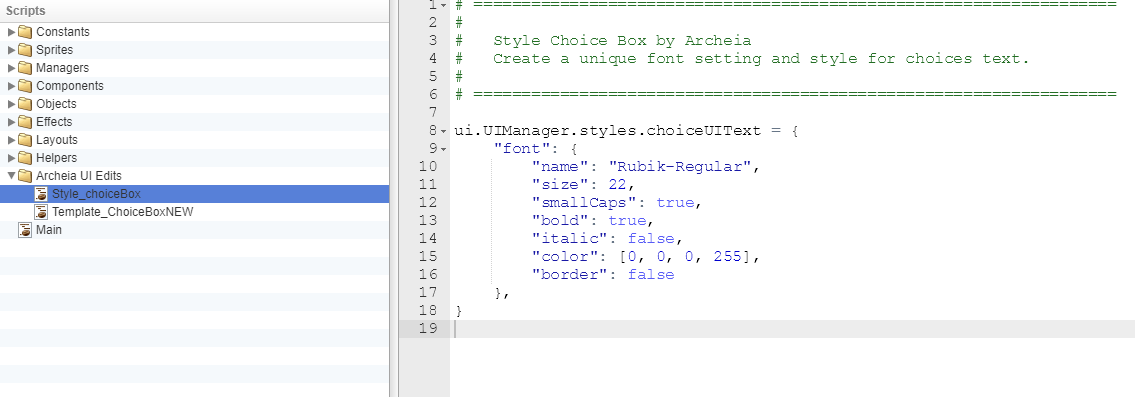
Task: Select the Components tree item
Action: (x=194, y=85)
